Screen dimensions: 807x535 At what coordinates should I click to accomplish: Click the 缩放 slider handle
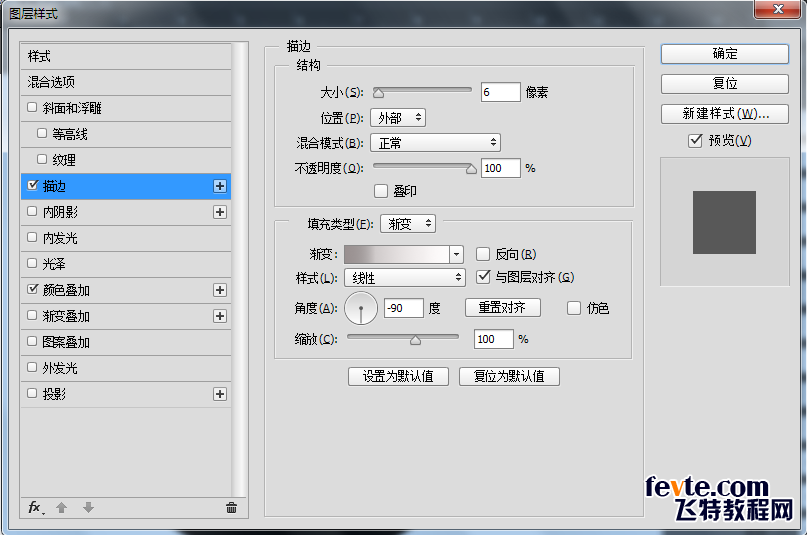415,340
